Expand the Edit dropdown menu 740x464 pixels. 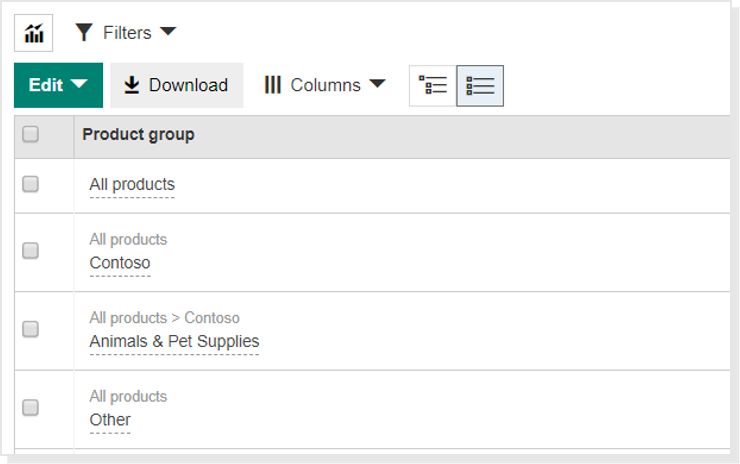(x=58, y=86)
